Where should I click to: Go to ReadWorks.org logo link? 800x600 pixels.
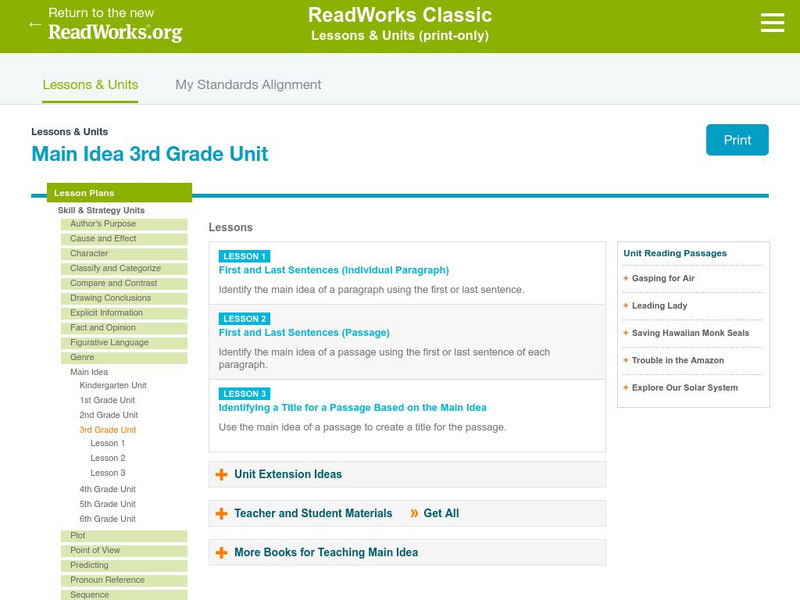[115, 32]
